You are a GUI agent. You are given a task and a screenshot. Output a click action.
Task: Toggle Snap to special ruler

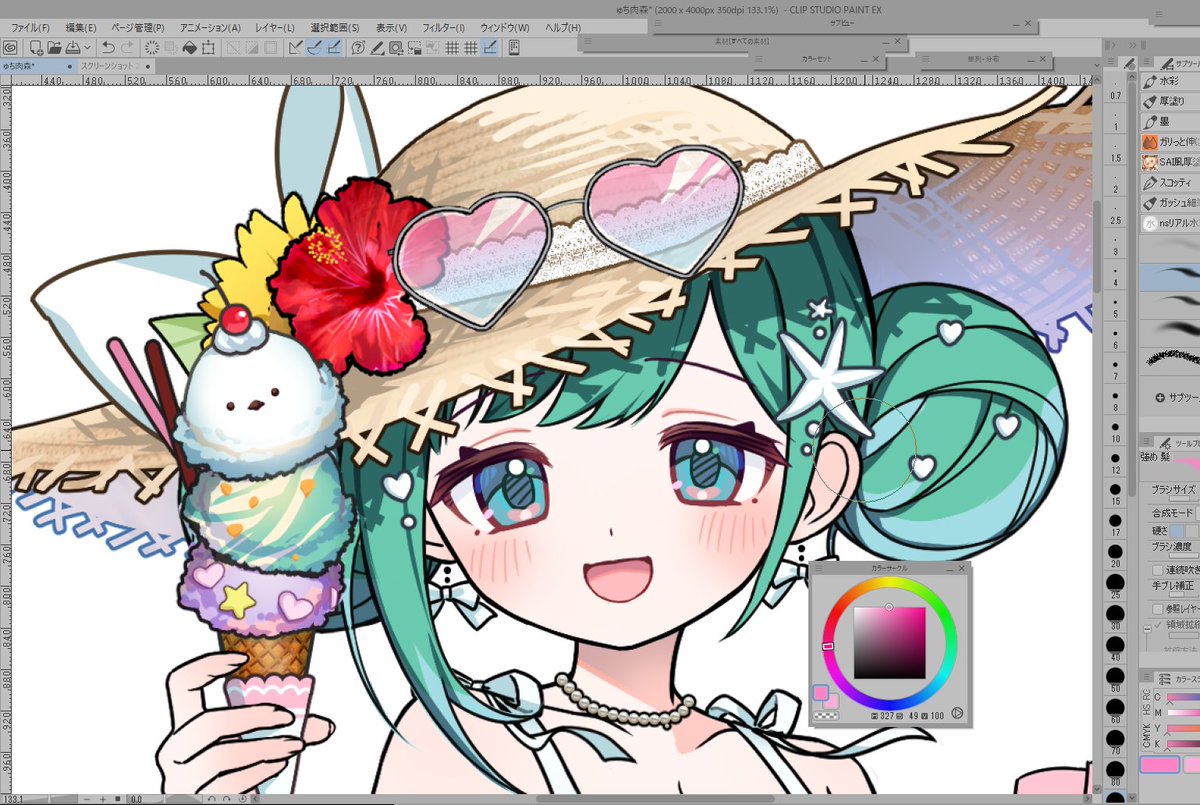coord(314,47)
